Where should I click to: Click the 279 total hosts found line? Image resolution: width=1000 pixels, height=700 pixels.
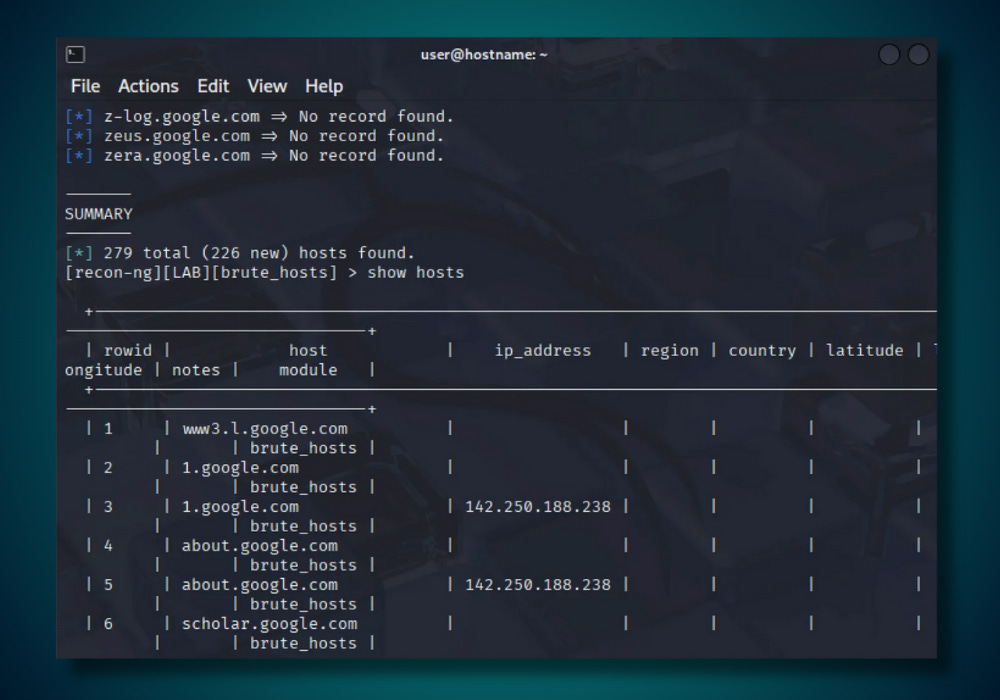240,253
